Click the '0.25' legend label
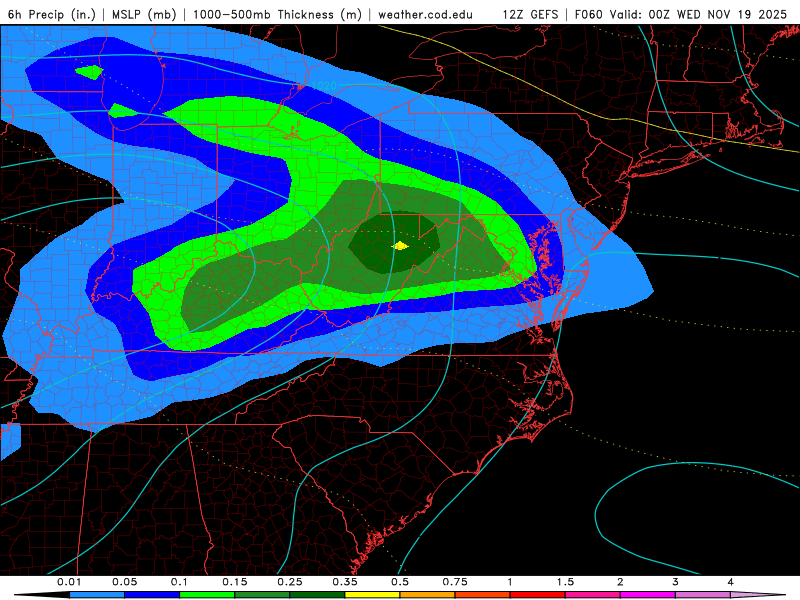800x600 pixels. [x=290, y=582]
